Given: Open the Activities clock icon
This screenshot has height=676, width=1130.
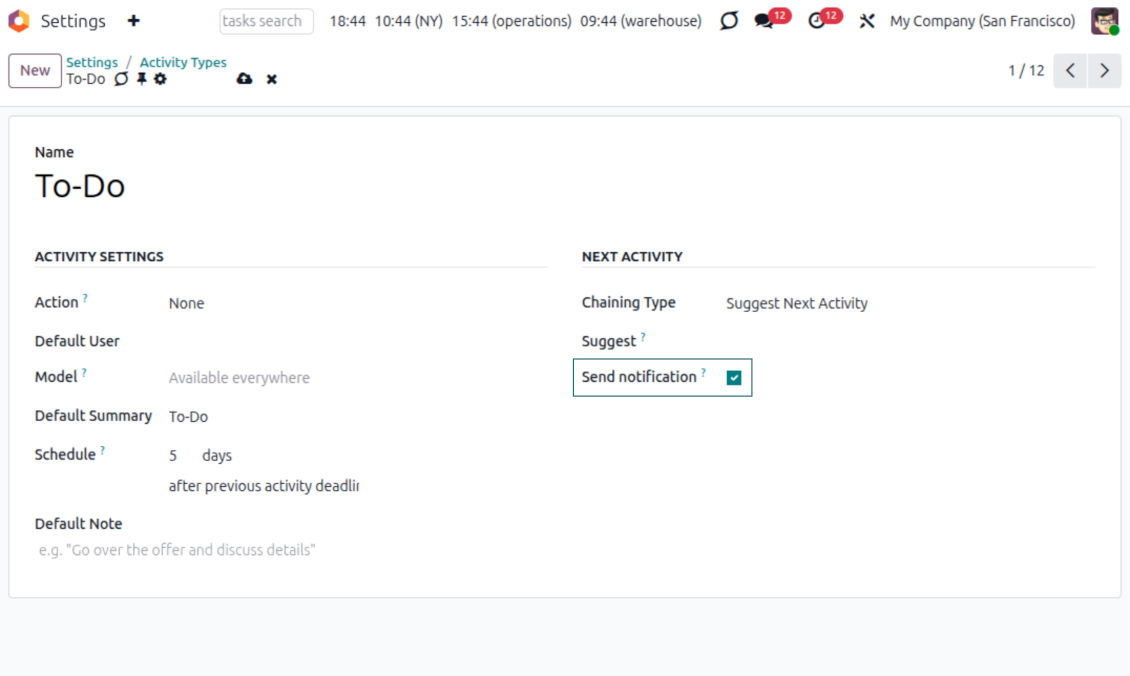Looking at the screenshot, I should 816,20.
